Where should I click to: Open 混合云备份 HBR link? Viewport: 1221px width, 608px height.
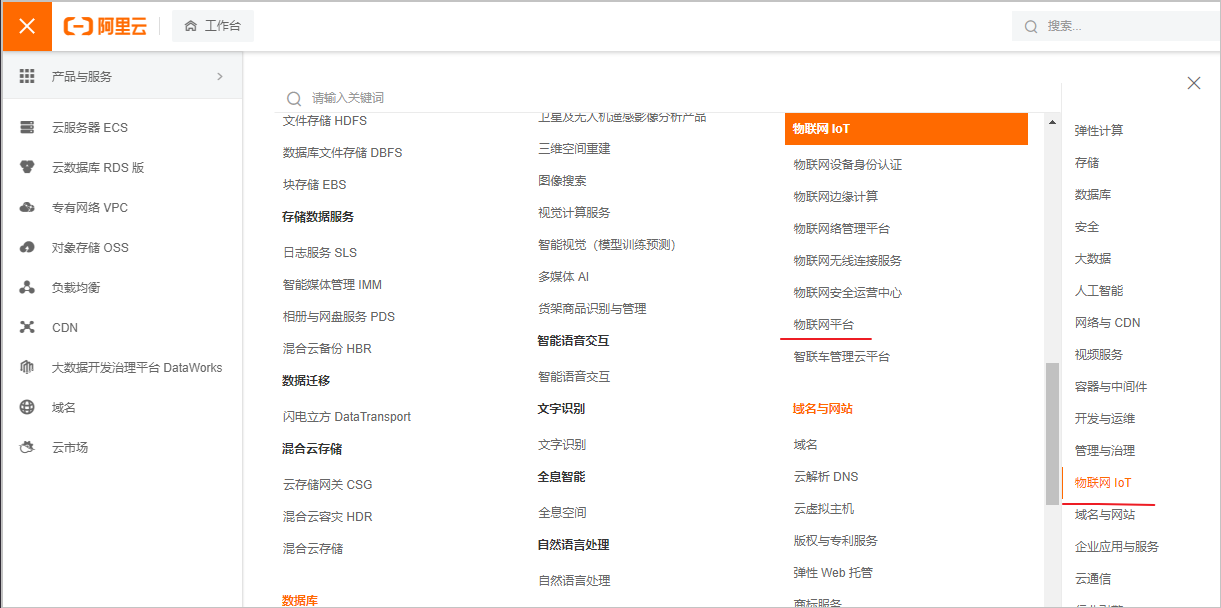pyautogui.click(x=327, y=348)
